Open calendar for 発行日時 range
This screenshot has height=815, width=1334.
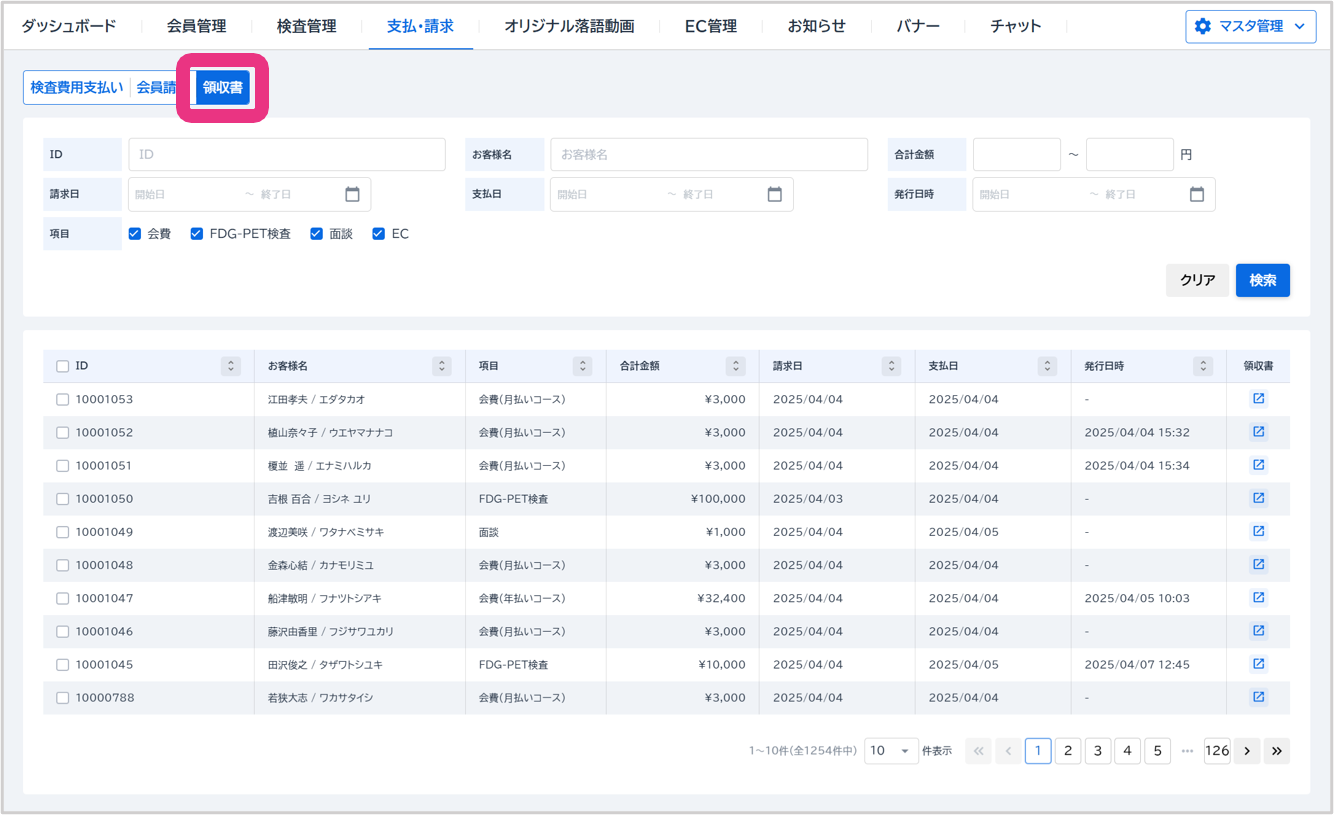1196,194
